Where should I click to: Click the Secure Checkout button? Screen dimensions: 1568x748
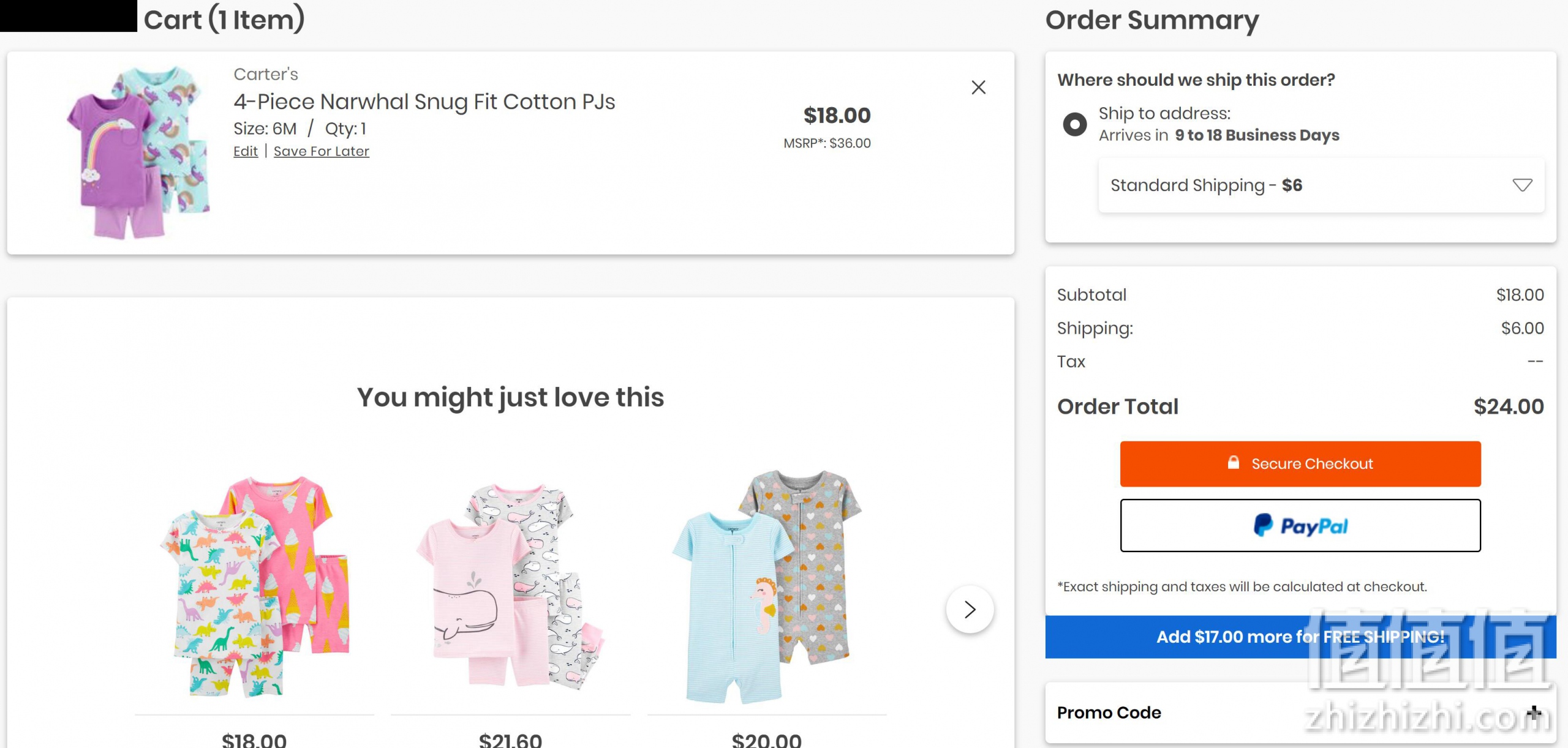(1300, 464)
